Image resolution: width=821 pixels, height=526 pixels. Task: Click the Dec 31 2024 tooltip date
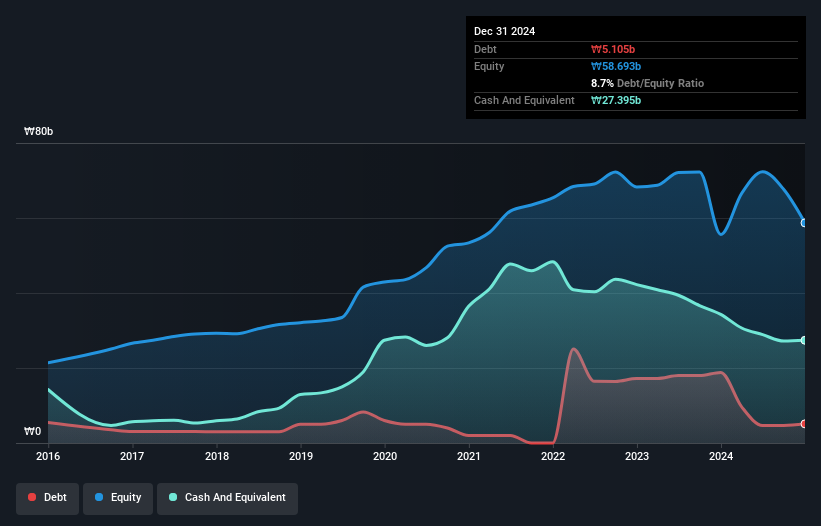click(x=504, y=31)
